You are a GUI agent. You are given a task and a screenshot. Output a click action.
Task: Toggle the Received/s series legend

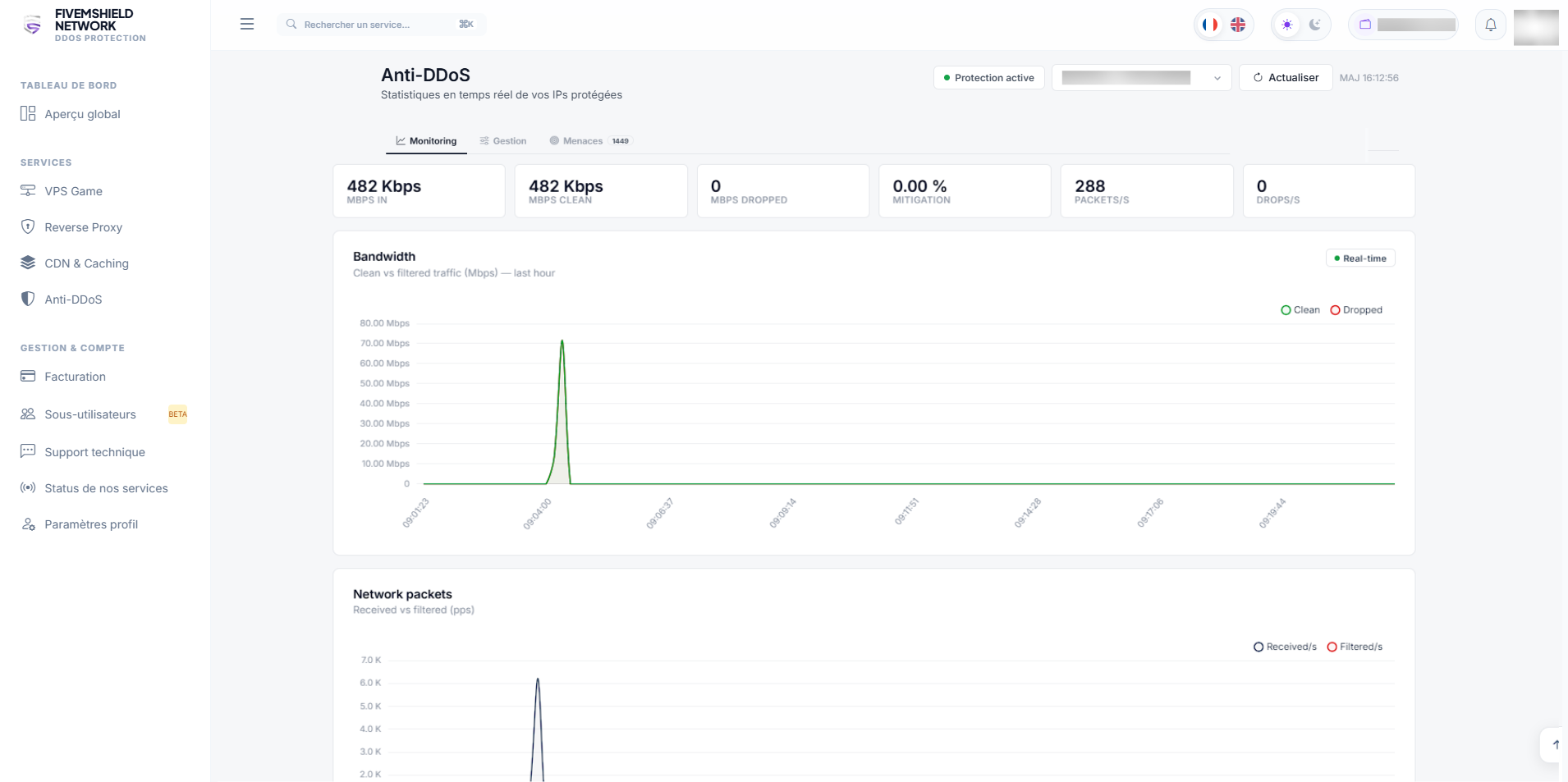[1285, 647]
